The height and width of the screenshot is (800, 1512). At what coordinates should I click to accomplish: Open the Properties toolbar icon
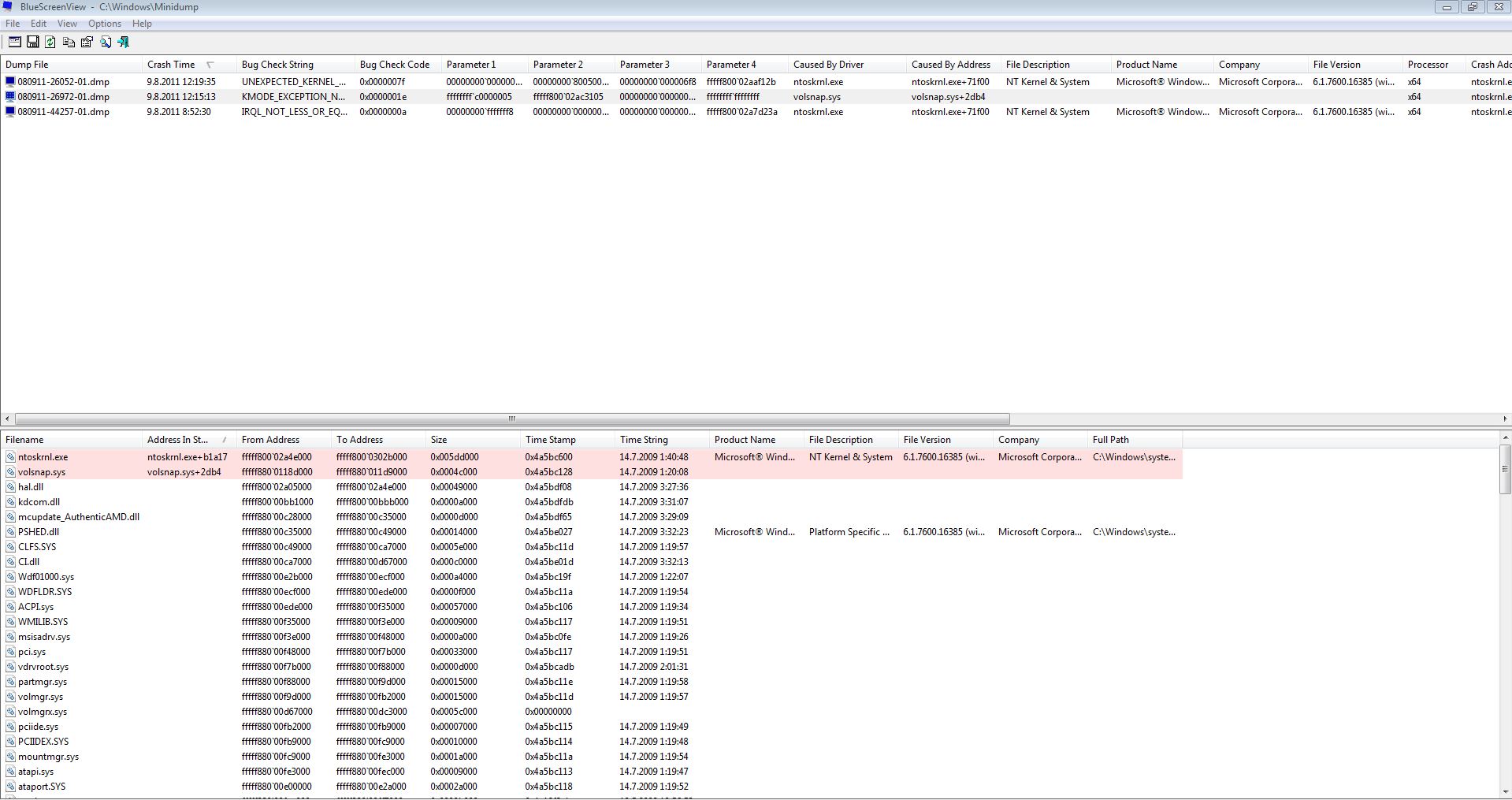[x=87, y=42]
